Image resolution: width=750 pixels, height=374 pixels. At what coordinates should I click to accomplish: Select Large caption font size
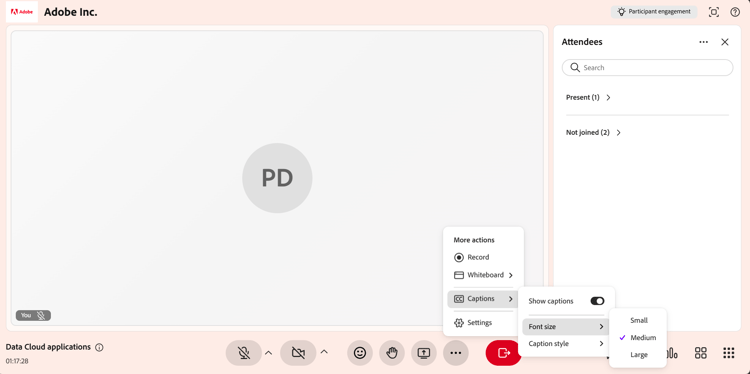[x=638, y=355]
